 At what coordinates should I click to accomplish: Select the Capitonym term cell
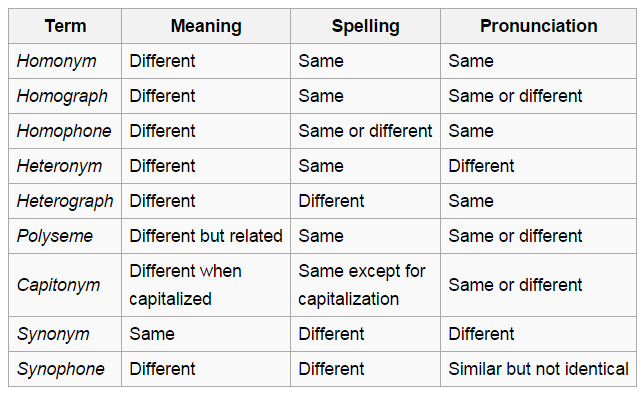pyautogui.click(x=65, y=285)
